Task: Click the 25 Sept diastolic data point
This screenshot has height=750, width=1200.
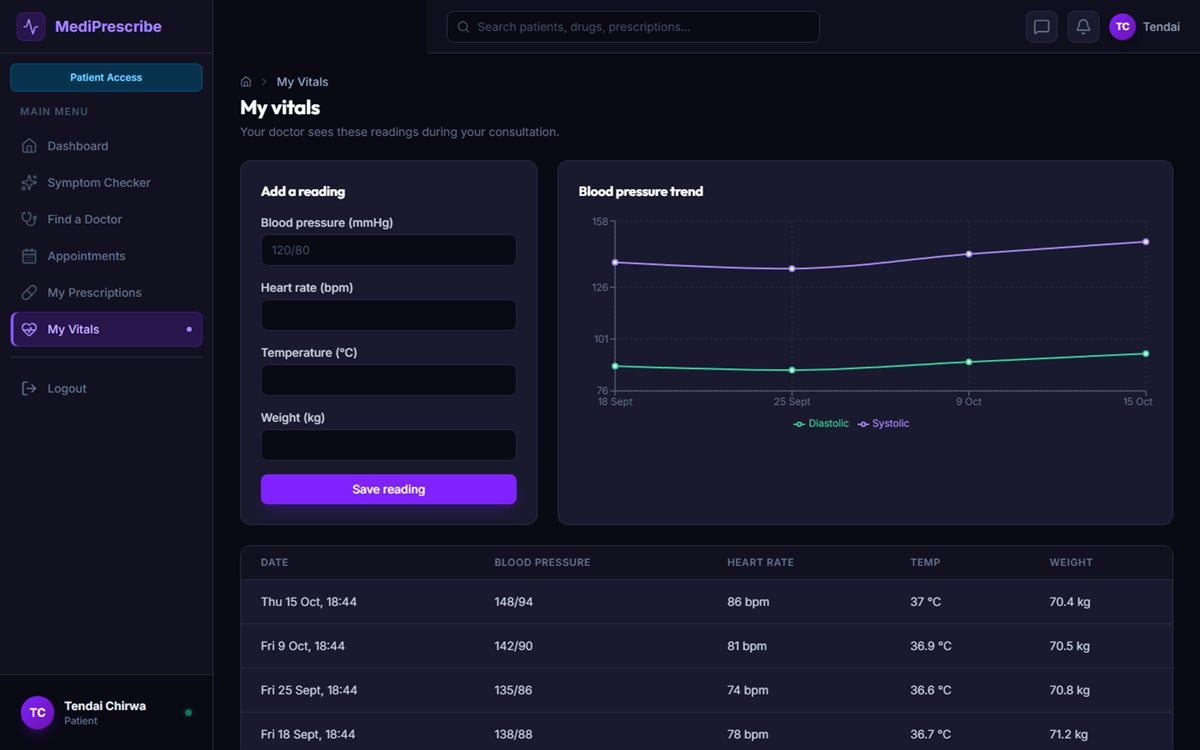Action: pyautogui.click(x=792, y=370)
